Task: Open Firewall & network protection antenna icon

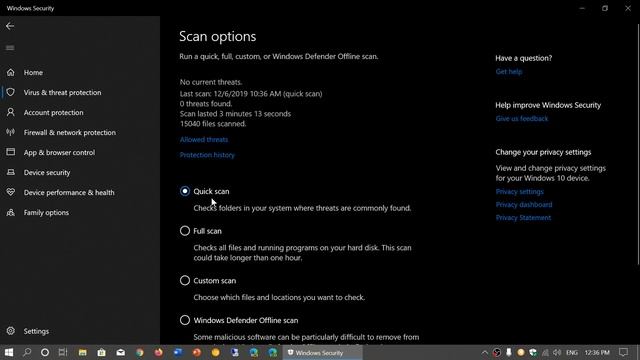Action: [x=11, y=132]
